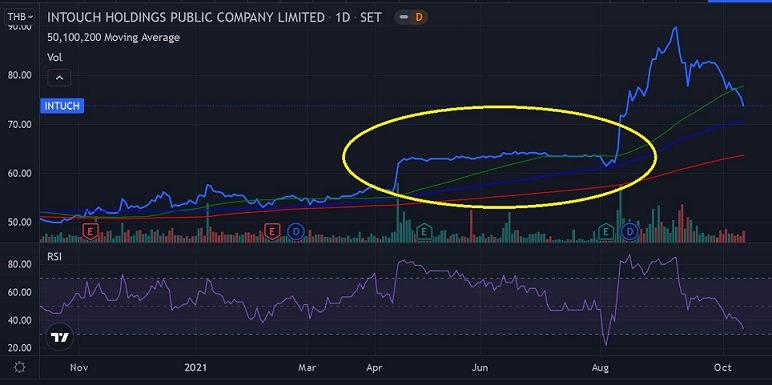Open the green earnings marker in August
The height and width of the screenshot is (385, 772).
606,230
